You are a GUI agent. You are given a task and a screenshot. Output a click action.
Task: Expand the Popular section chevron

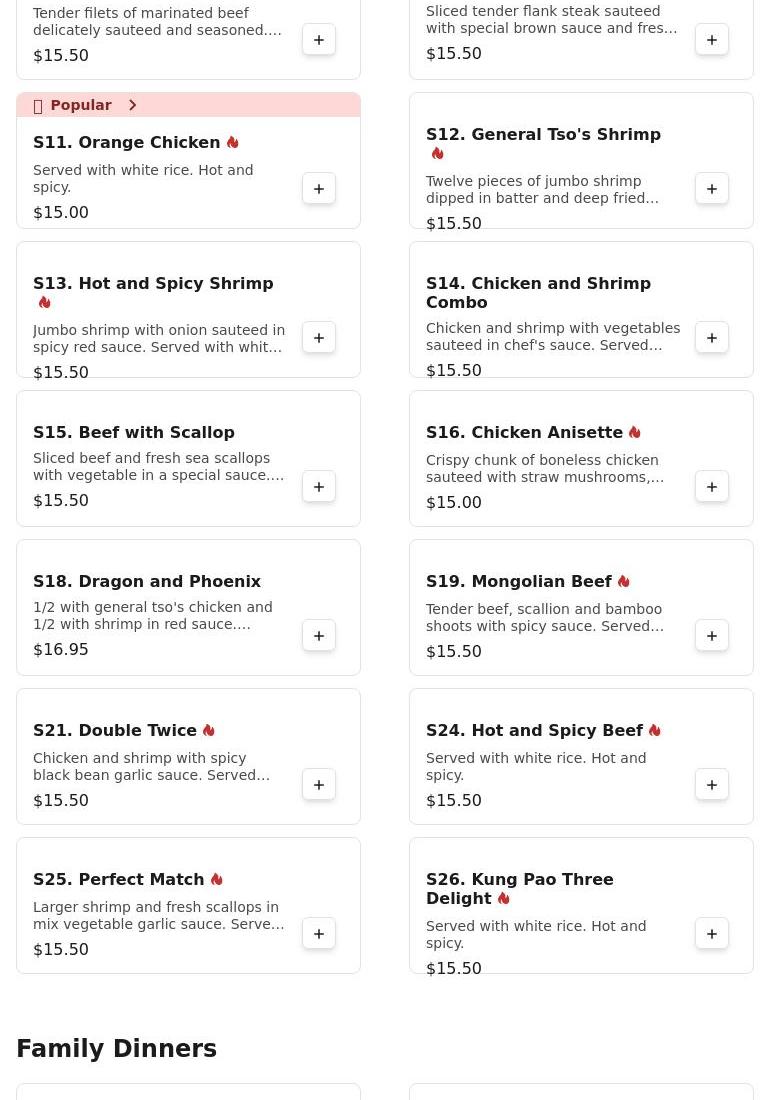(x=132, y=105)
